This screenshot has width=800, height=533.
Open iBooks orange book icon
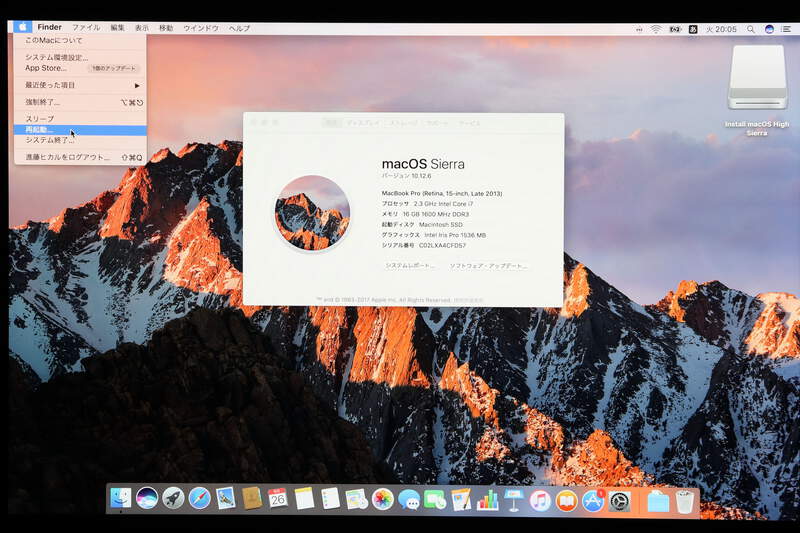pos(566,500)
